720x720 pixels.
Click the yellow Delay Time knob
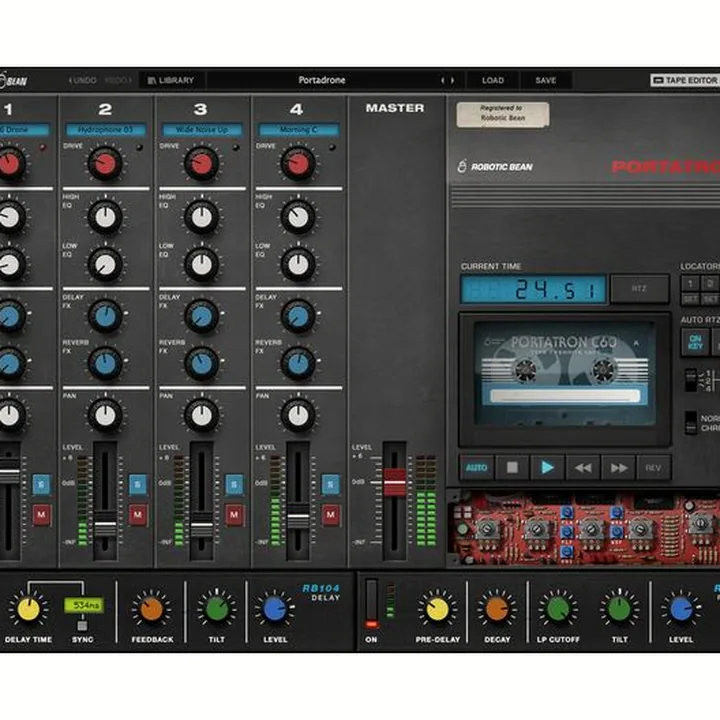pyautogui.click(x=28, y=608)
